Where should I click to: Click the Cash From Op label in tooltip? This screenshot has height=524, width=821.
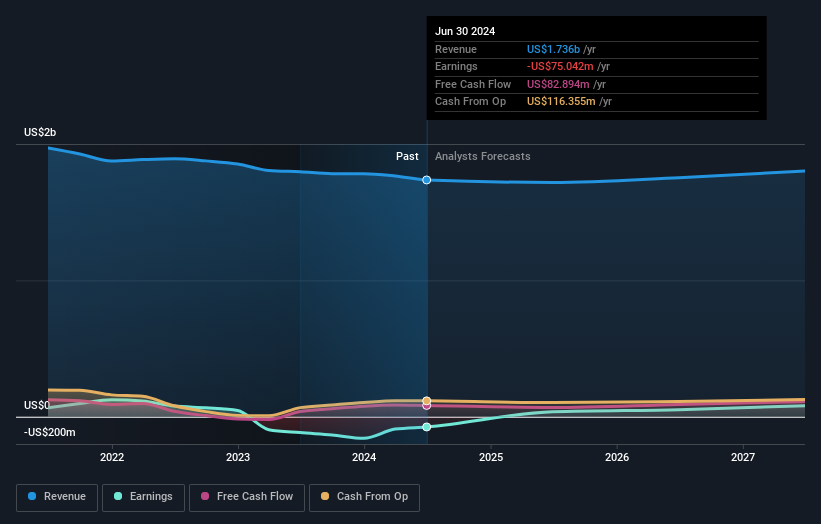coord(471,102)
